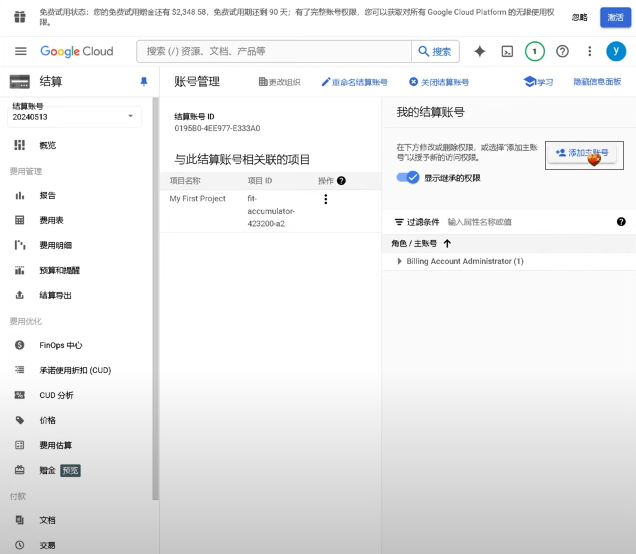This screenshot has width=636, height=554.
Task: Open 报告 in the sidebar
Action: 47,195
